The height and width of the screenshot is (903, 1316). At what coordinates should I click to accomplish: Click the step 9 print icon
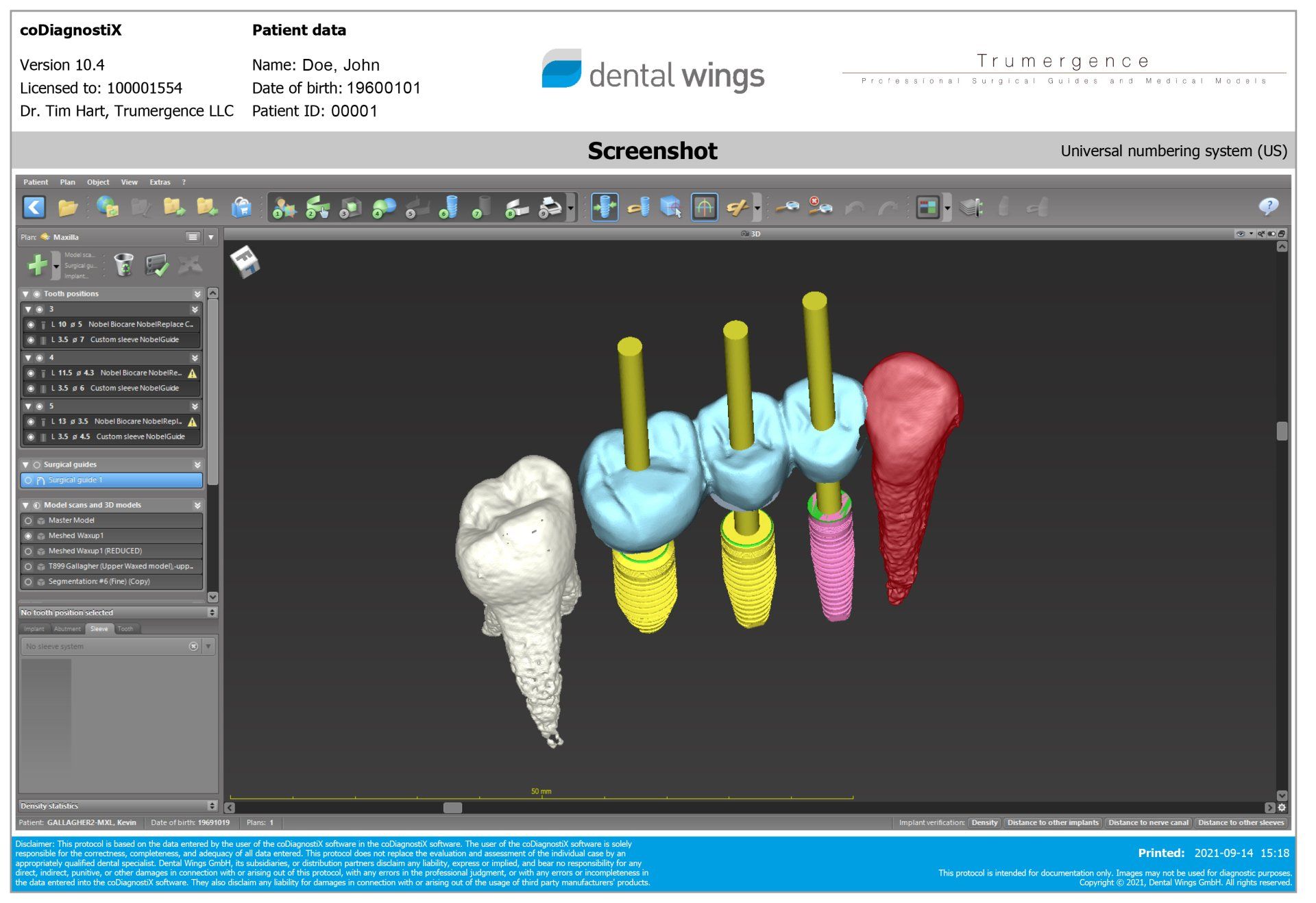(x=550, y=207)
